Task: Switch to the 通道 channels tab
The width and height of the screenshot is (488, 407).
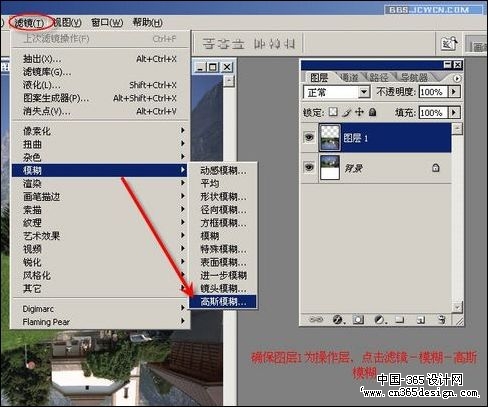Action: 349,77
